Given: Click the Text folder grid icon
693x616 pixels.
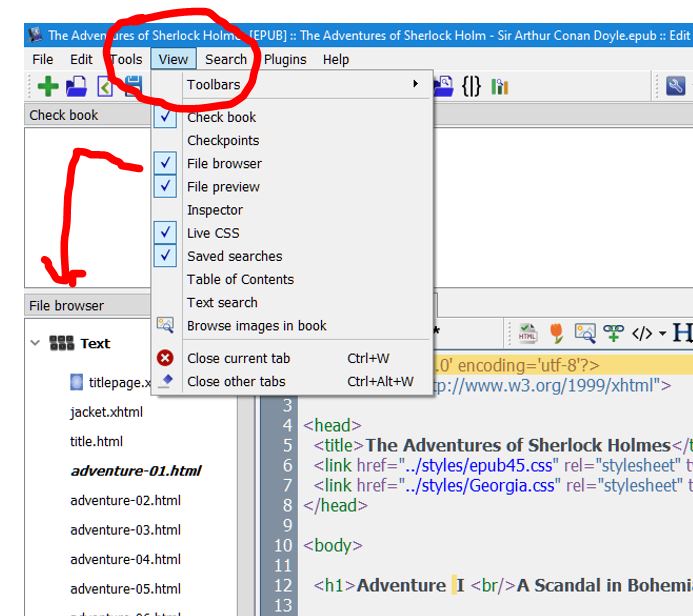Looking at the screenshot, I should click(61, 343).
